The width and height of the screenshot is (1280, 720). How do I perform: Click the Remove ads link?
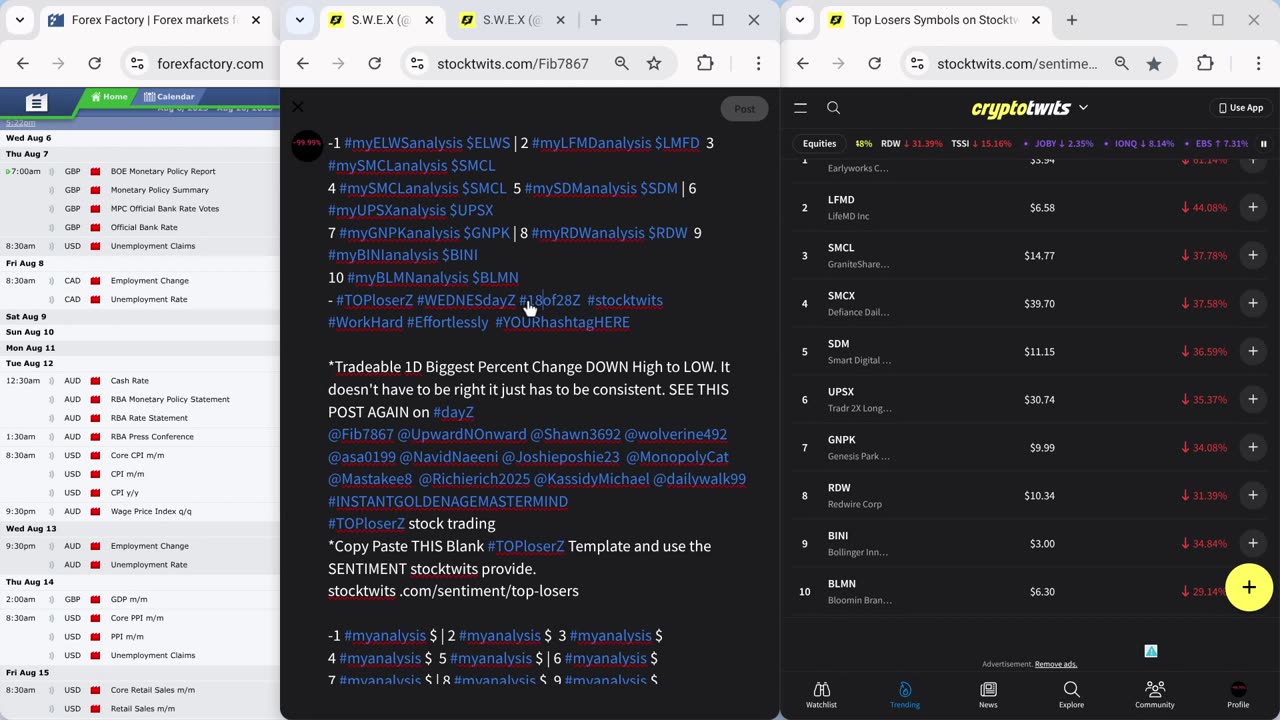tap(1056, 664)
